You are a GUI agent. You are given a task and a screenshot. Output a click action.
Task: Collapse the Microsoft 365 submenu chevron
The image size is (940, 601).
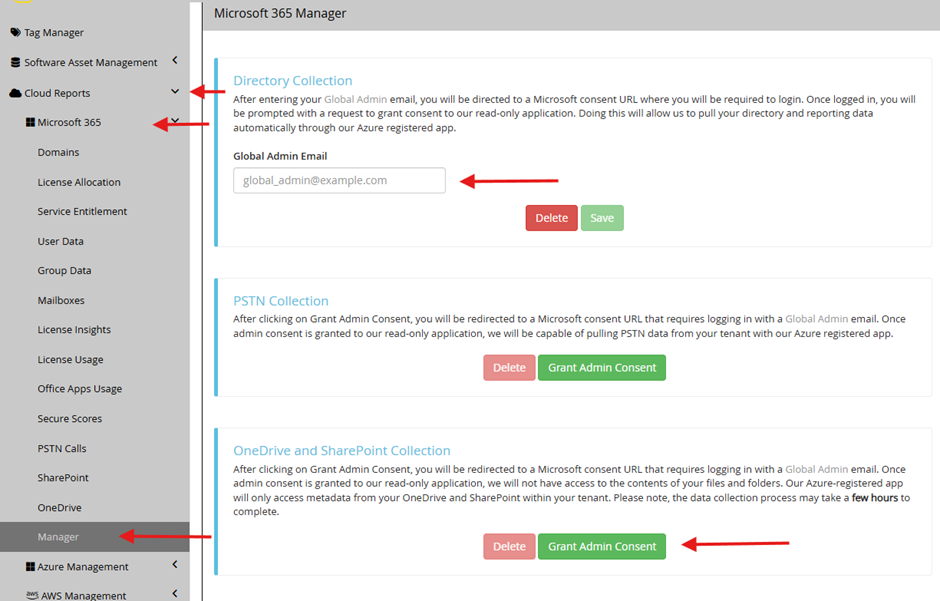pos(175,120)
